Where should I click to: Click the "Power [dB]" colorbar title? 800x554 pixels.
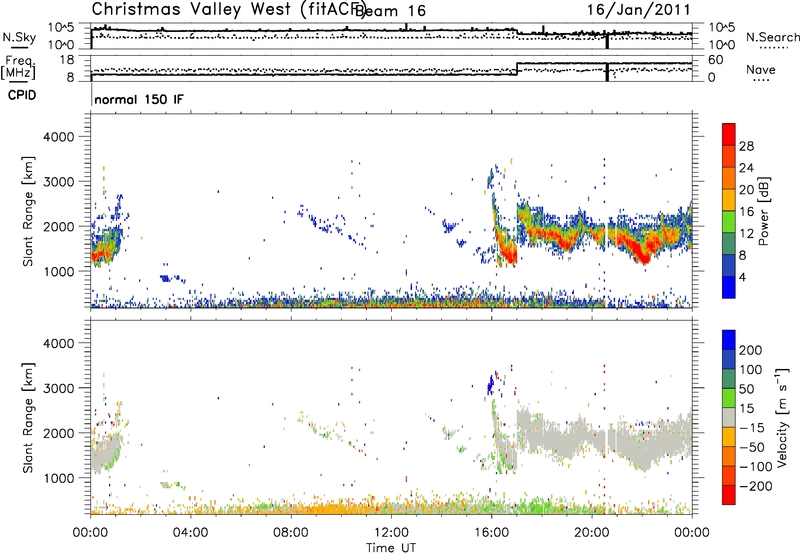click(x=764, y=211)
